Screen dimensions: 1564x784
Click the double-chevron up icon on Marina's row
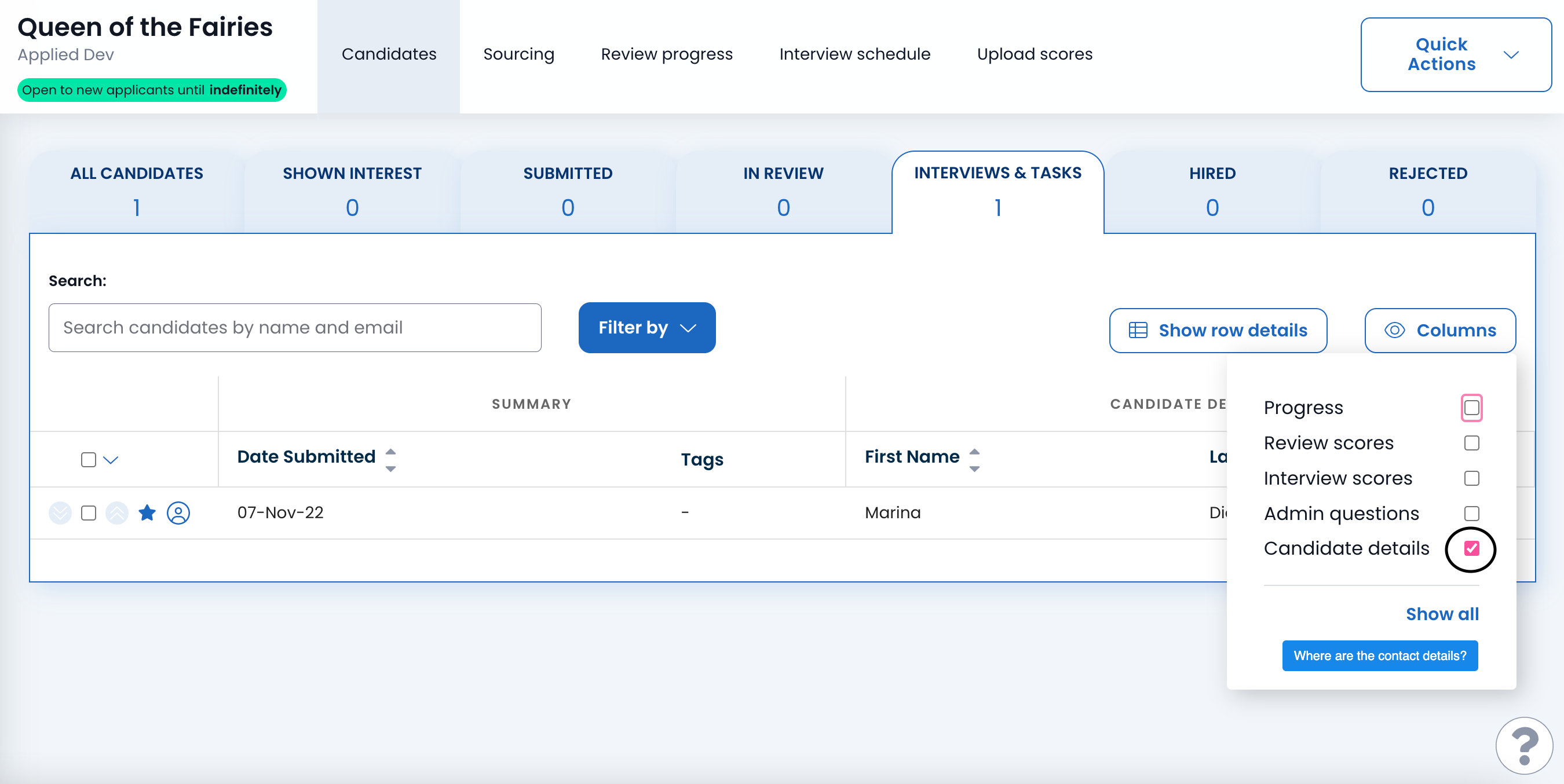pyautogui.click(x=116, y=513)
